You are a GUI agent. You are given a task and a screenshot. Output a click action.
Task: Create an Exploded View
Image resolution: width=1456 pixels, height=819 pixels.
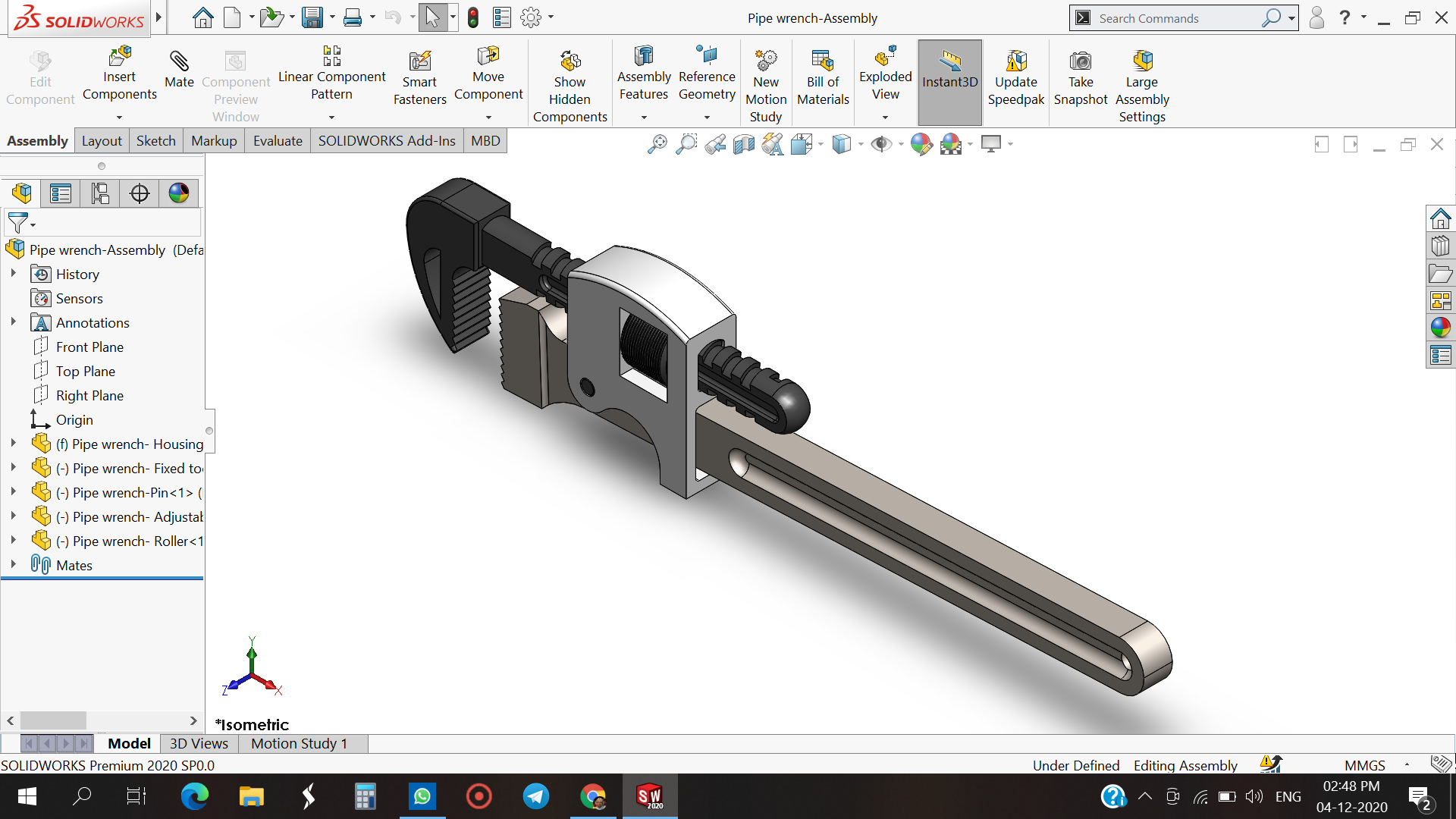pyautogui.click(x=885, y=74)
